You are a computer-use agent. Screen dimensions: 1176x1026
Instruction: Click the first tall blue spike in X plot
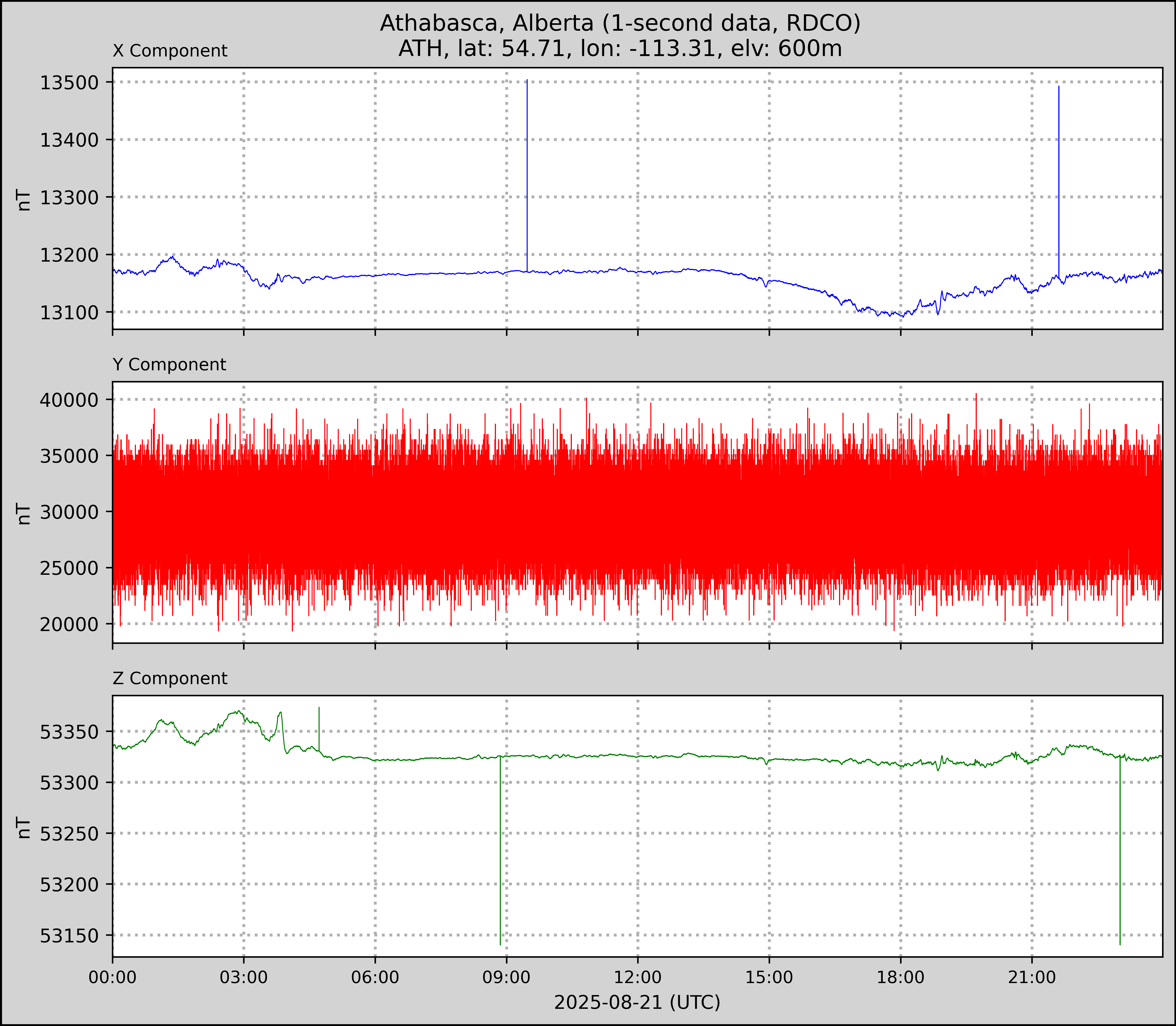527,172
